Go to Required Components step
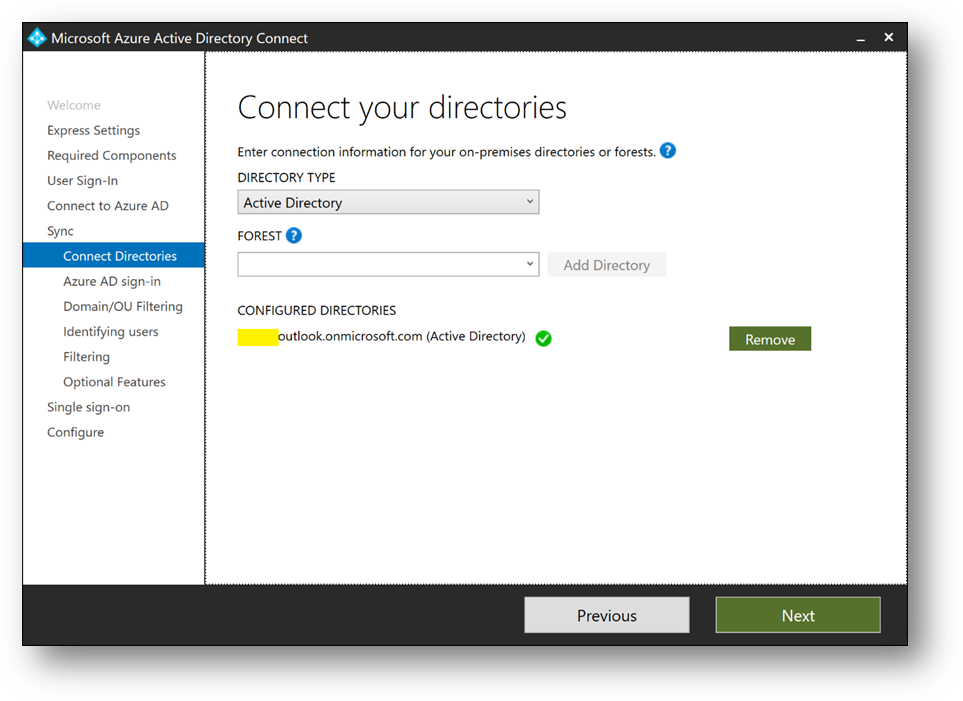Image resolution: width=963 pixels, height=701 pixels. click(x=112, y=155)
